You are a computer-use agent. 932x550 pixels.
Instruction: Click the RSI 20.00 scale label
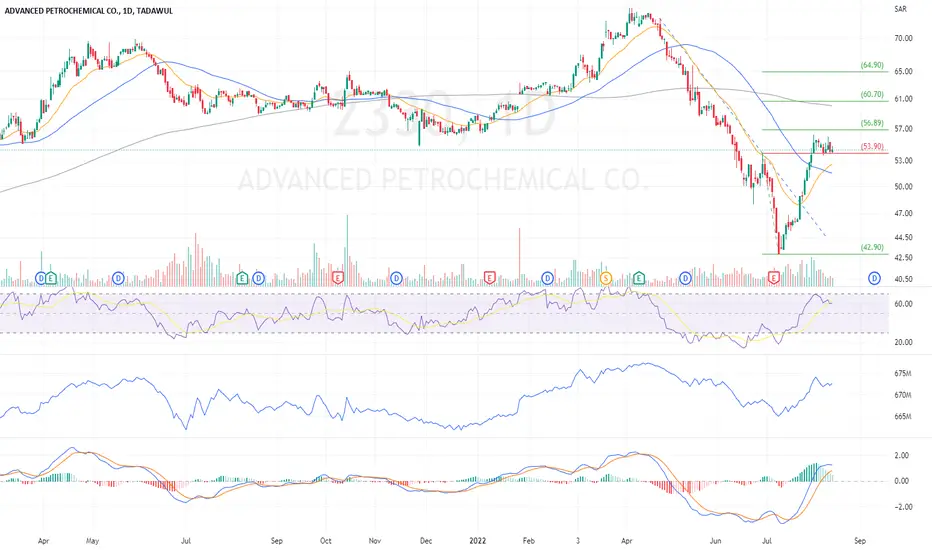click(903, 342)
